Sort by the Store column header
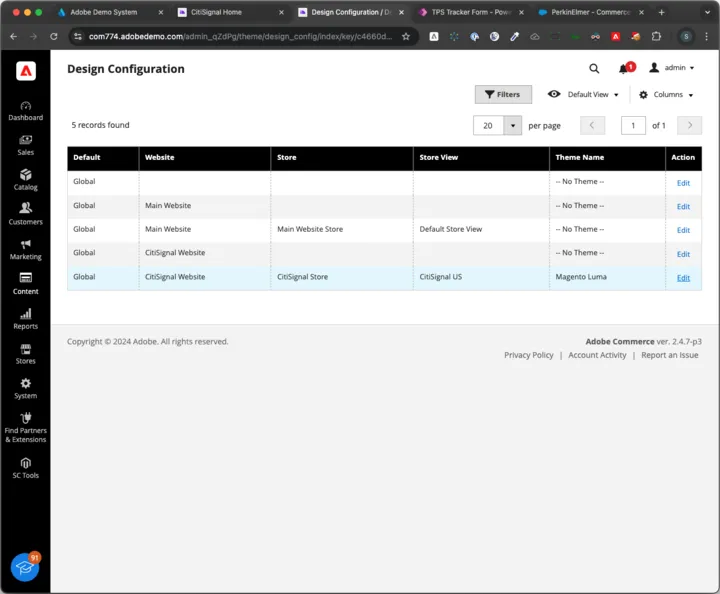Screen dimensions: 720x594 (342, 157)
